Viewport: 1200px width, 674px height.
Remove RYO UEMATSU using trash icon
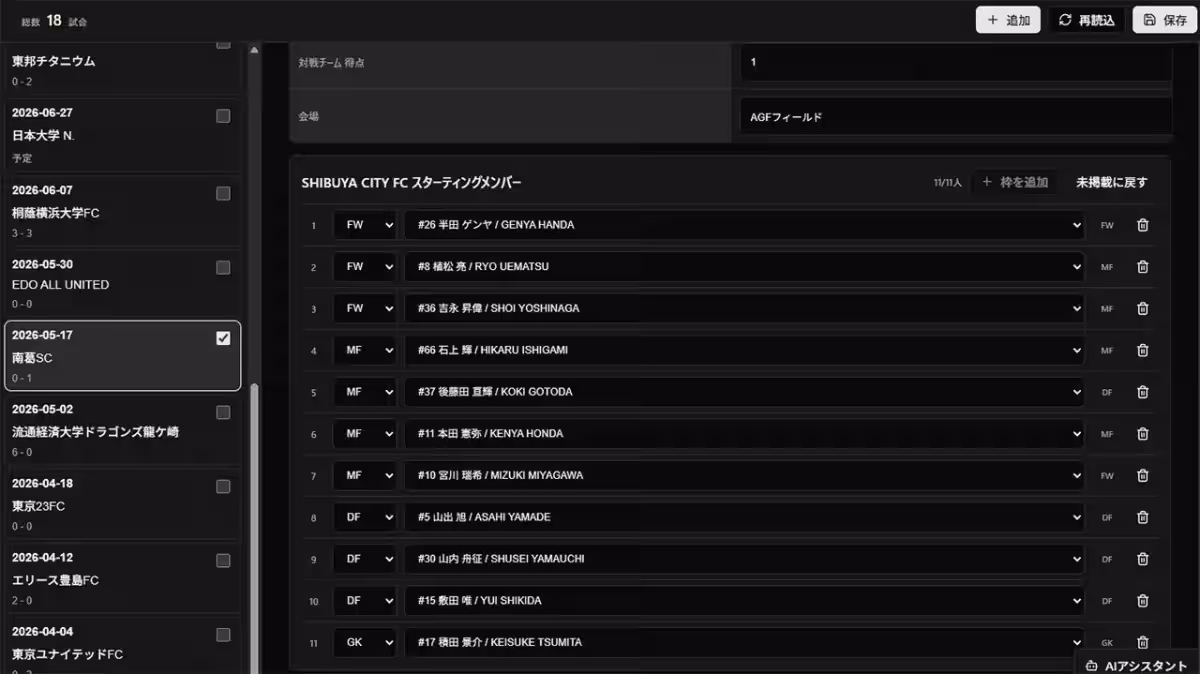click(1142, 267)
